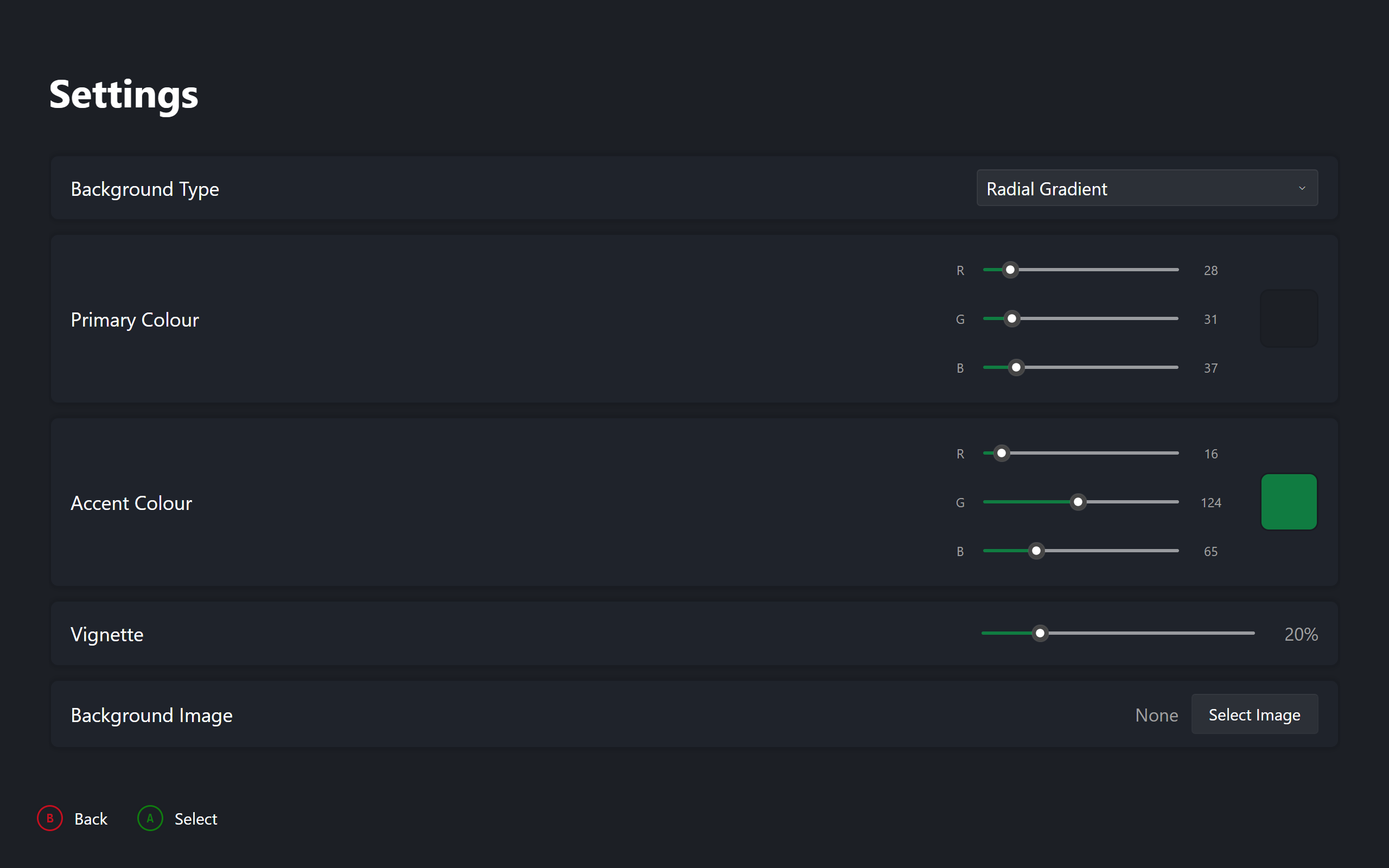
Task: Click the Vignette label
Action: click(x=107, y=634)
